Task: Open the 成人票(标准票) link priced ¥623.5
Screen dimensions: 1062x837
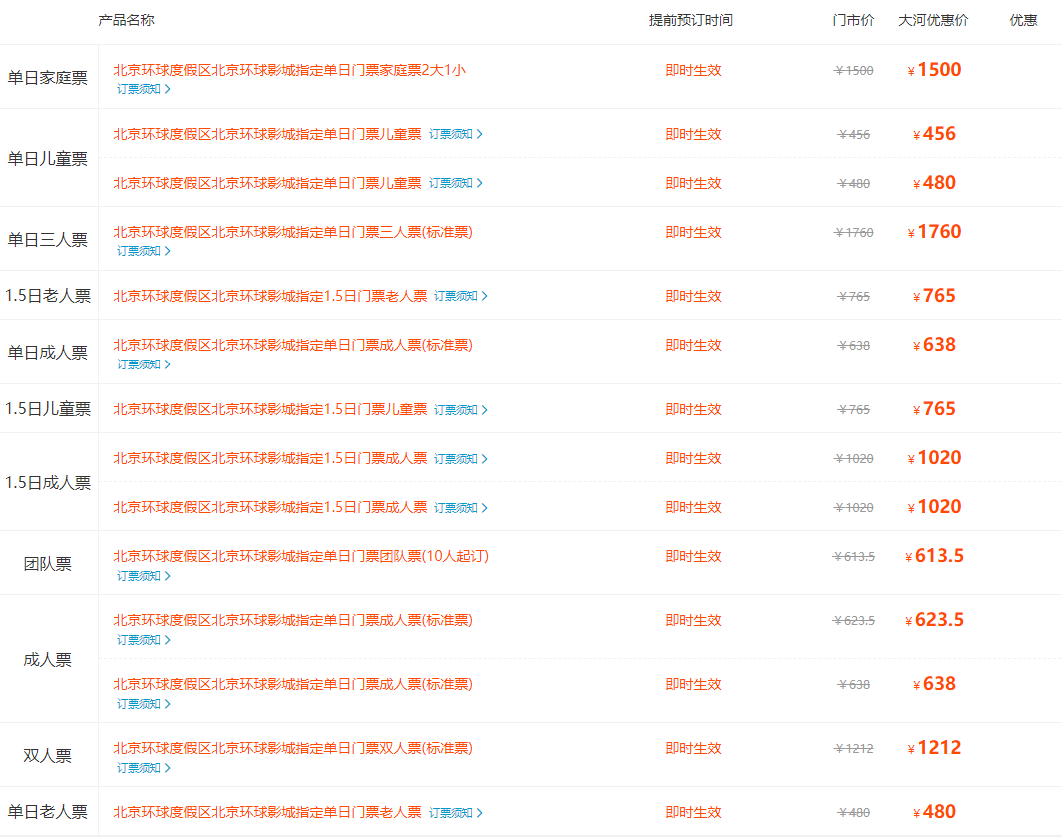Action: tap(293, 620)
